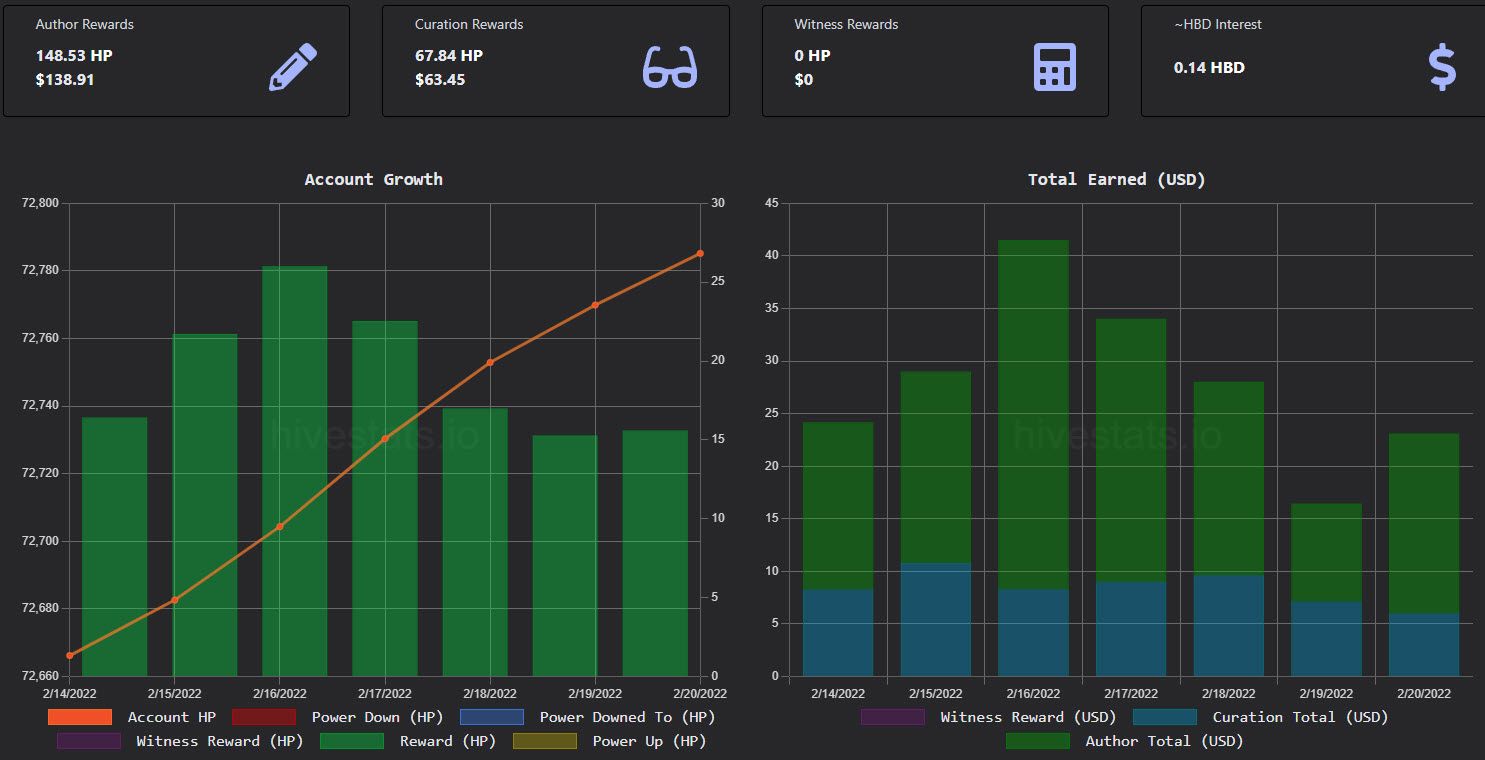This screenshot has width=1485, height=760.
Task: Toggle Account HP legend swatch
Action: pos(80,717)
